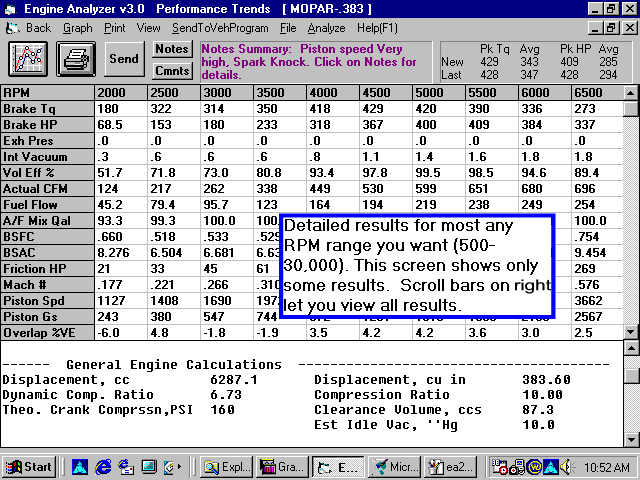The height and width of the screenshot is (480, 640).
Task: Switch to the Expl... taskbar window
Action: click(x=227, y=467)
